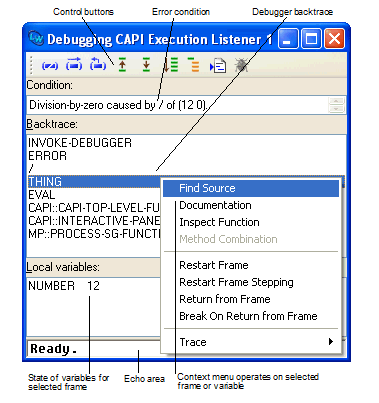Click the first blue parenthesized toolbar icon
Image resolution: width=379 pixels, height=403 pixels.
click(x=50, y=65)
